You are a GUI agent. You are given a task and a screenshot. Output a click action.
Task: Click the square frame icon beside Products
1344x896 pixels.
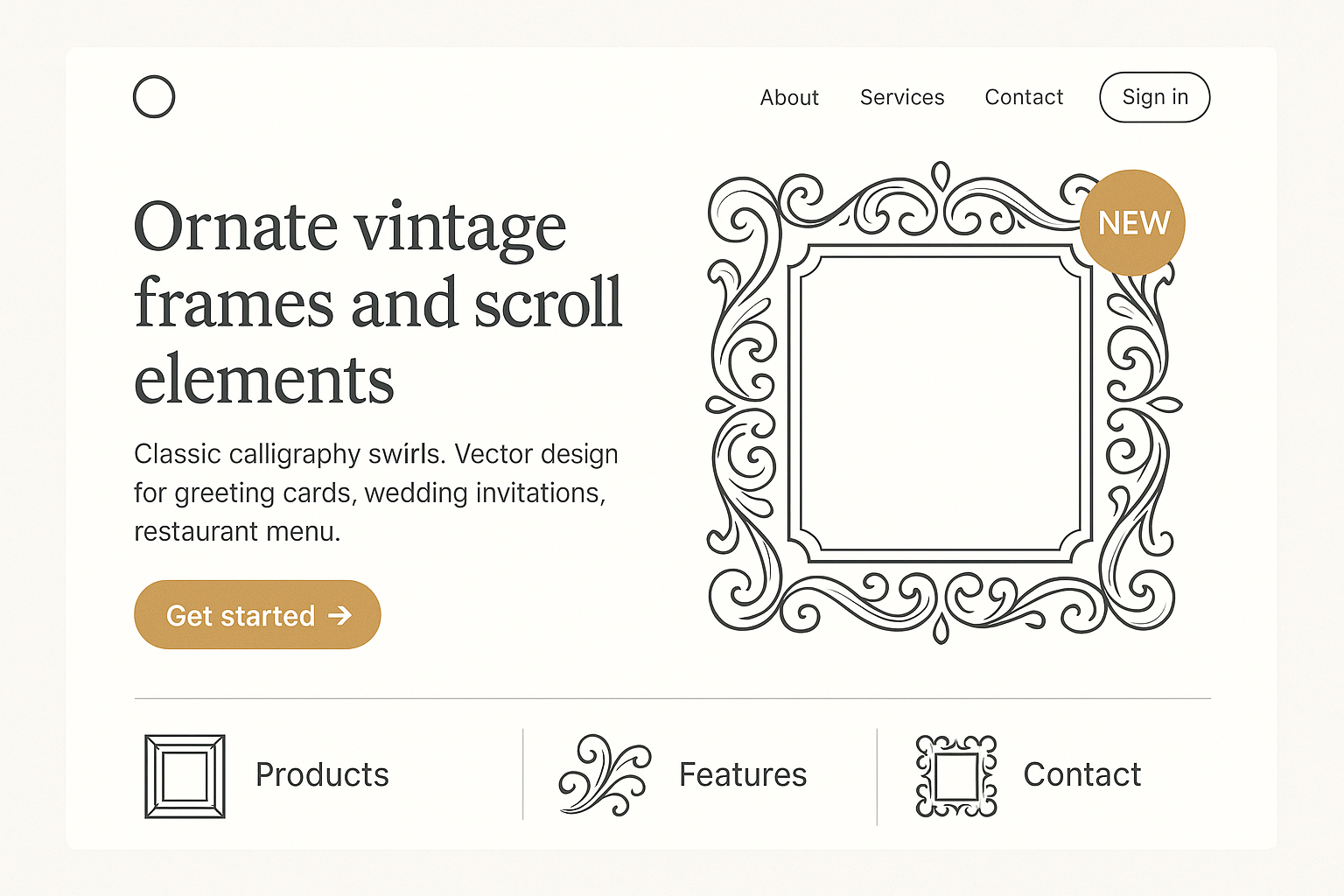tap(185, 776)
